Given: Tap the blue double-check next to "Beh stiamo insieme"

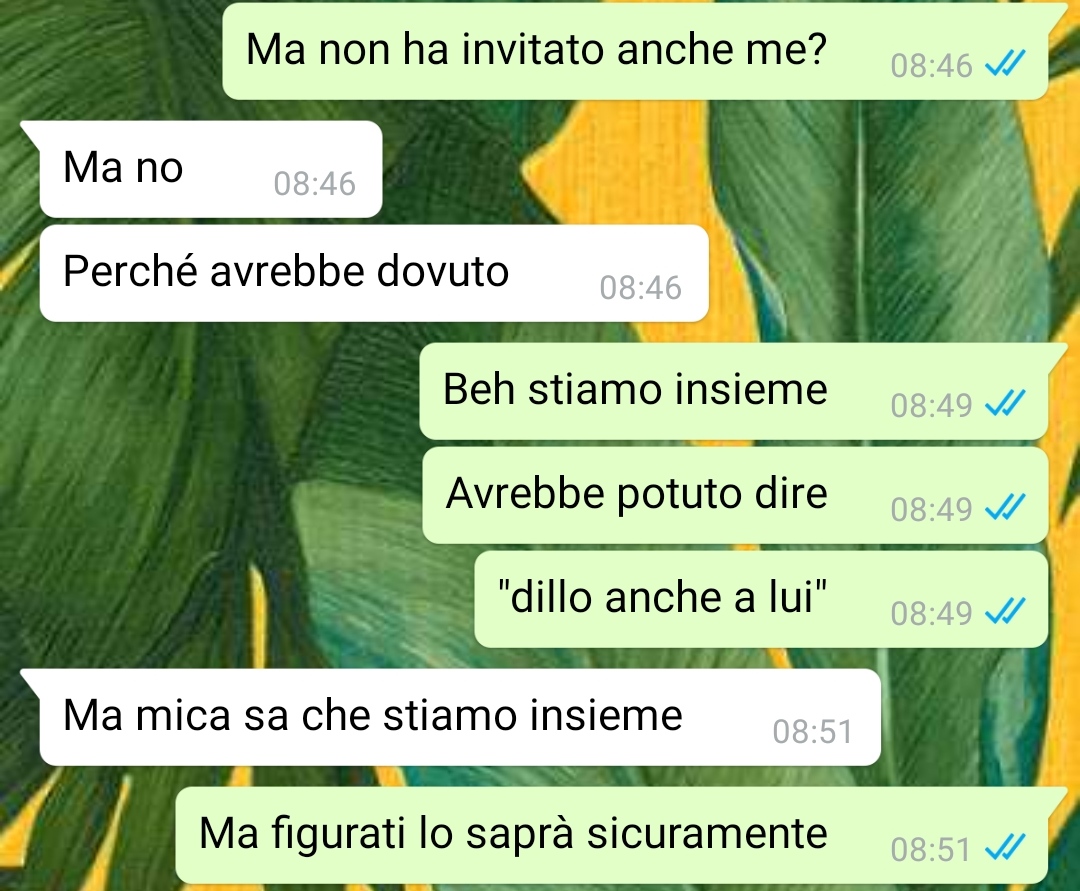Looking at the screenshot, I should (x=1005, y=403).
